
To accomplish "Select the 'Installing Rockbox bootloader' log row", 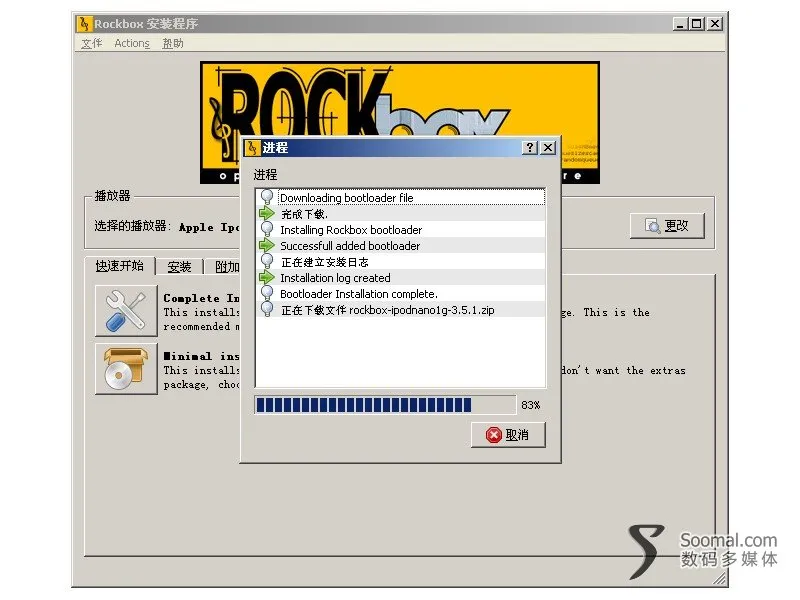I will [x=401, y=230].
